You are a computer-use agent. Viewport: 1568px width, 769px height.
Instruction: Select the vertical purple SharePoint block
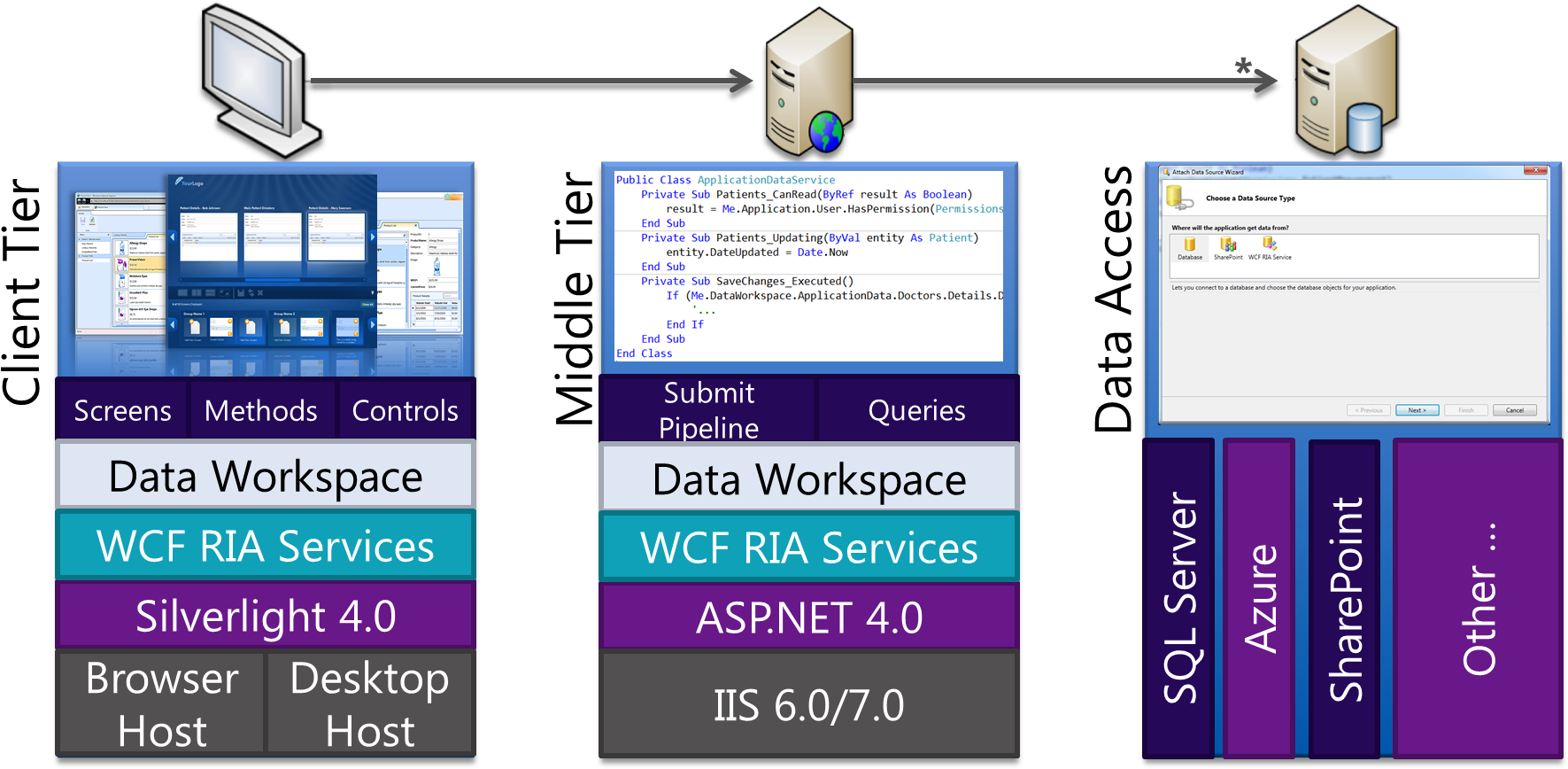(x=1345, y=599)
